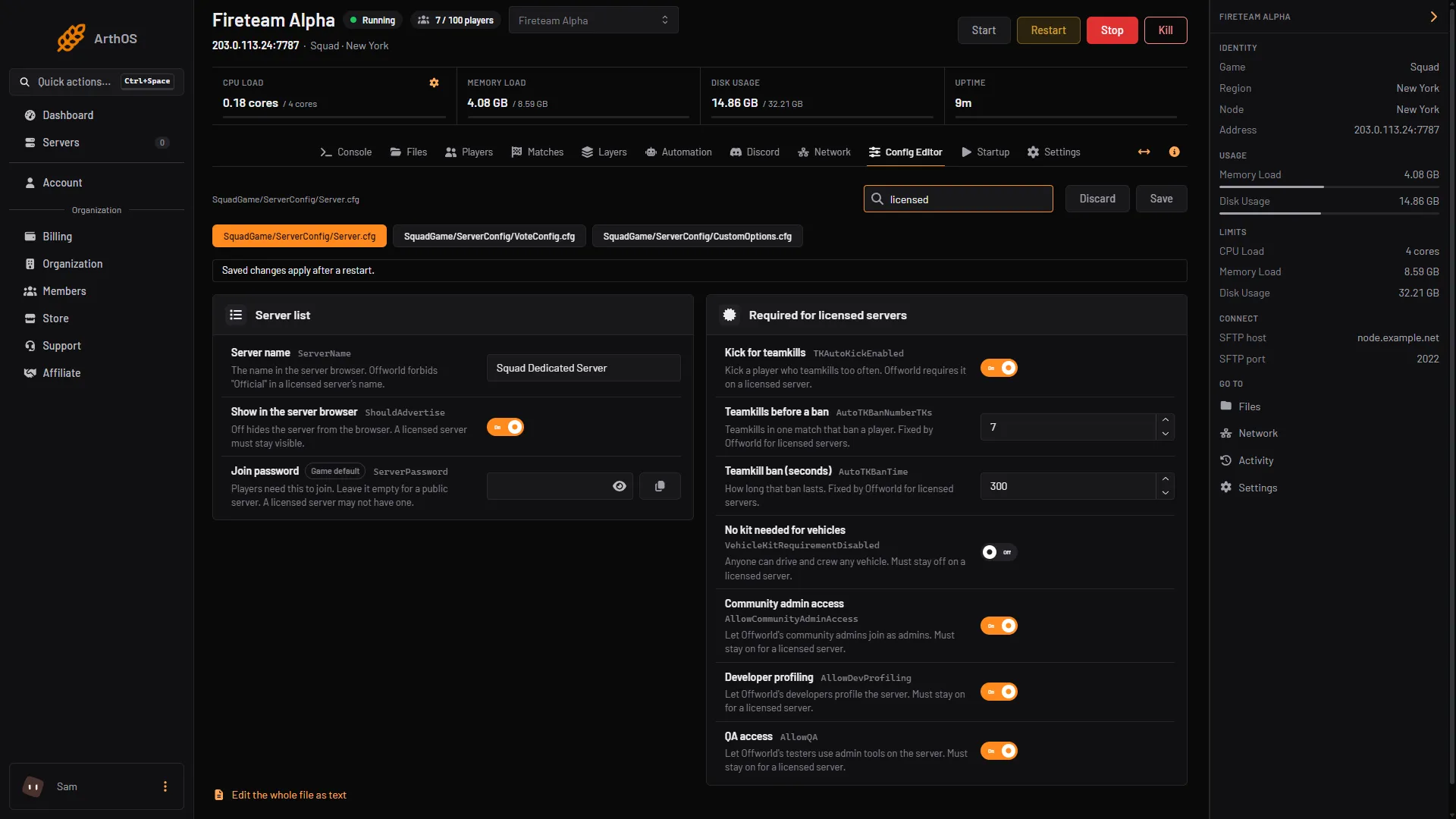Reveal join password with eye icon
This screenshot has height=819, width=1456.
click(x=620, y=486)
